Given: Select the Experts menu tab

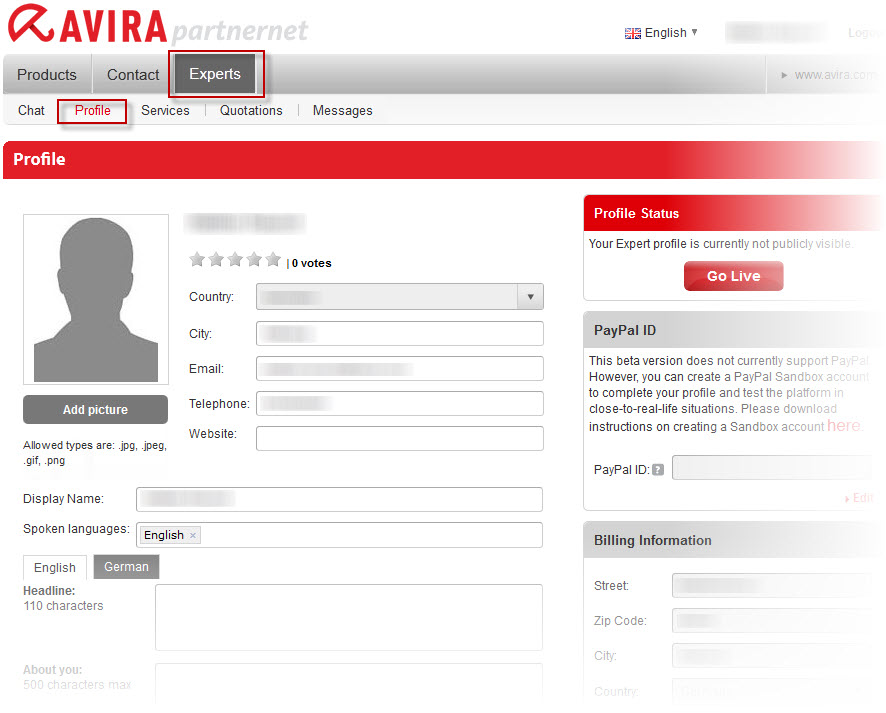Looking at the screenshot, I should [215, 74].
